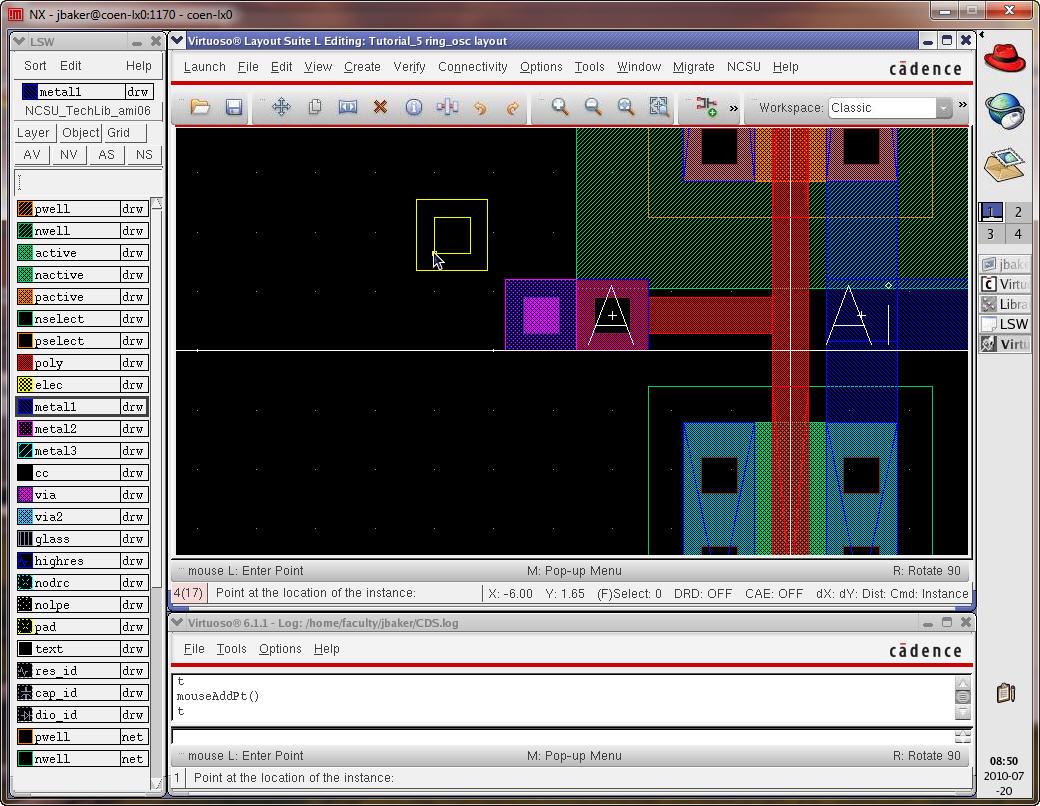Click the Create Instance toolbar icon
This screenshot has width=1040, height=806.
707,107
